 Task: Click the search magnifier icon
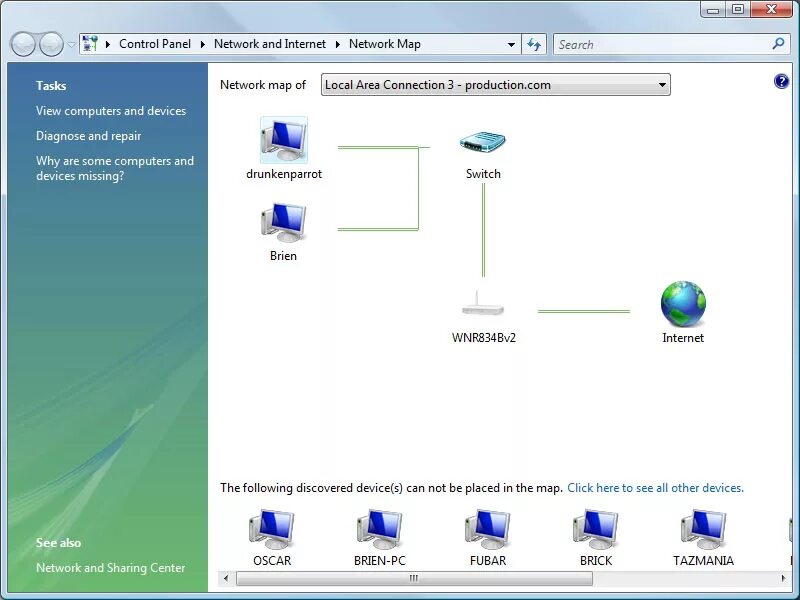(779, 44)
